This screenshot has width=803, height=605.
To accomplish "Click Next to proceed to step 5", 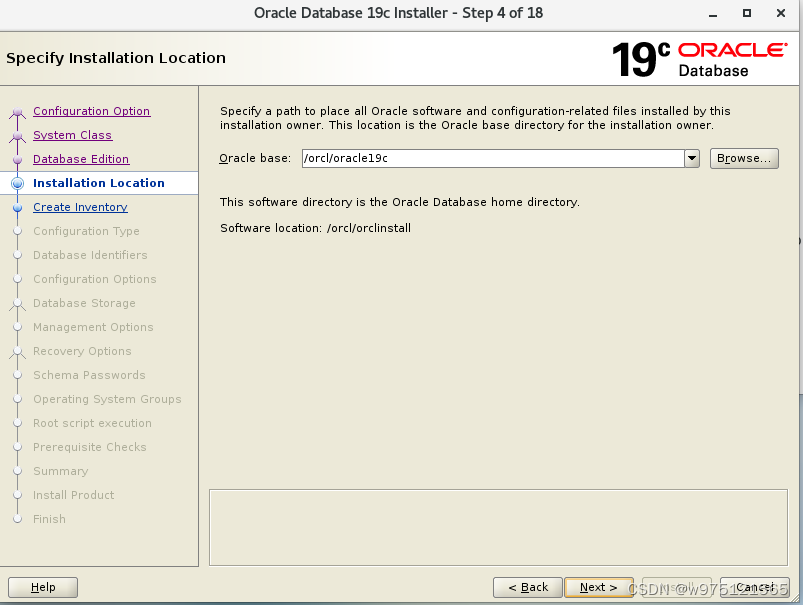I will [598, 587].
